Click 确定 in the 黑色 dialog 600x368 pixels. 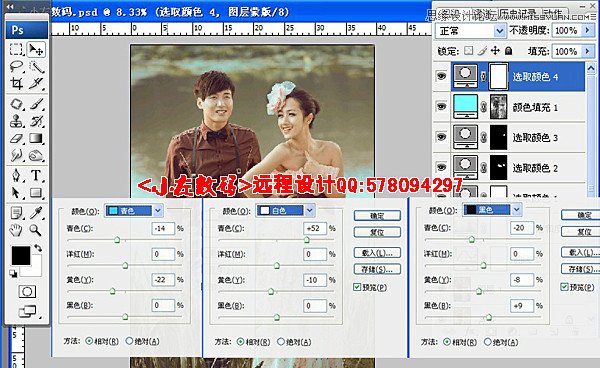click(x=580, y=215)
